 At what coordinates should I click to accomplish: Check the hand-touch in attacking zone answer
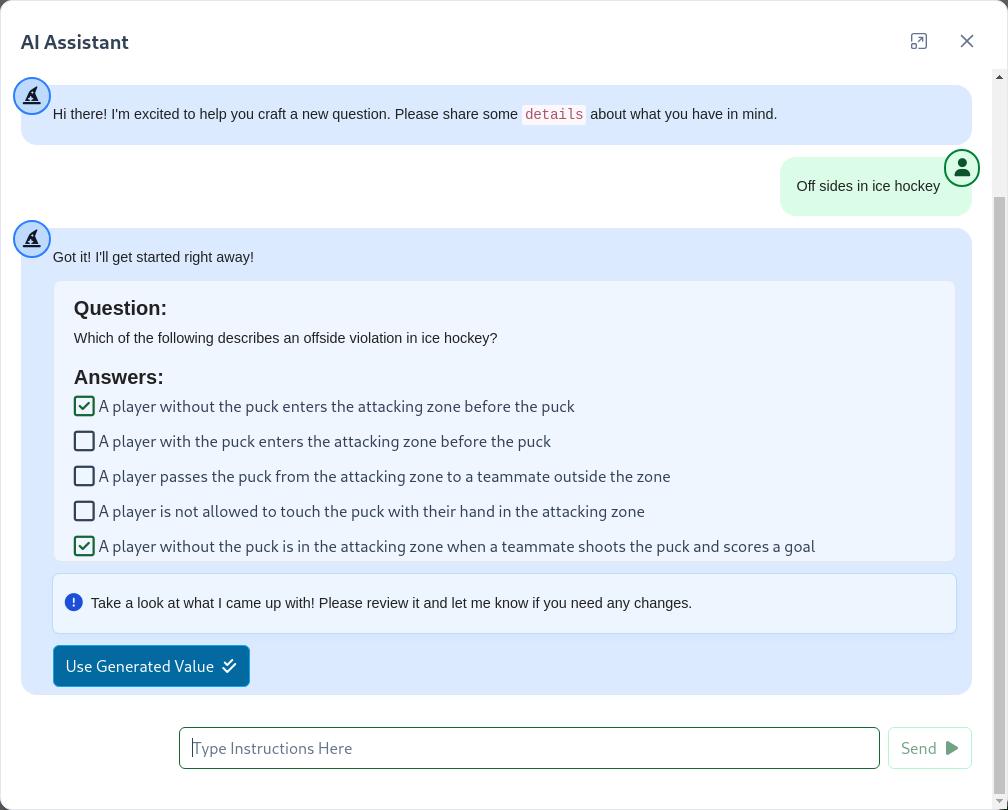coord(84,511)
